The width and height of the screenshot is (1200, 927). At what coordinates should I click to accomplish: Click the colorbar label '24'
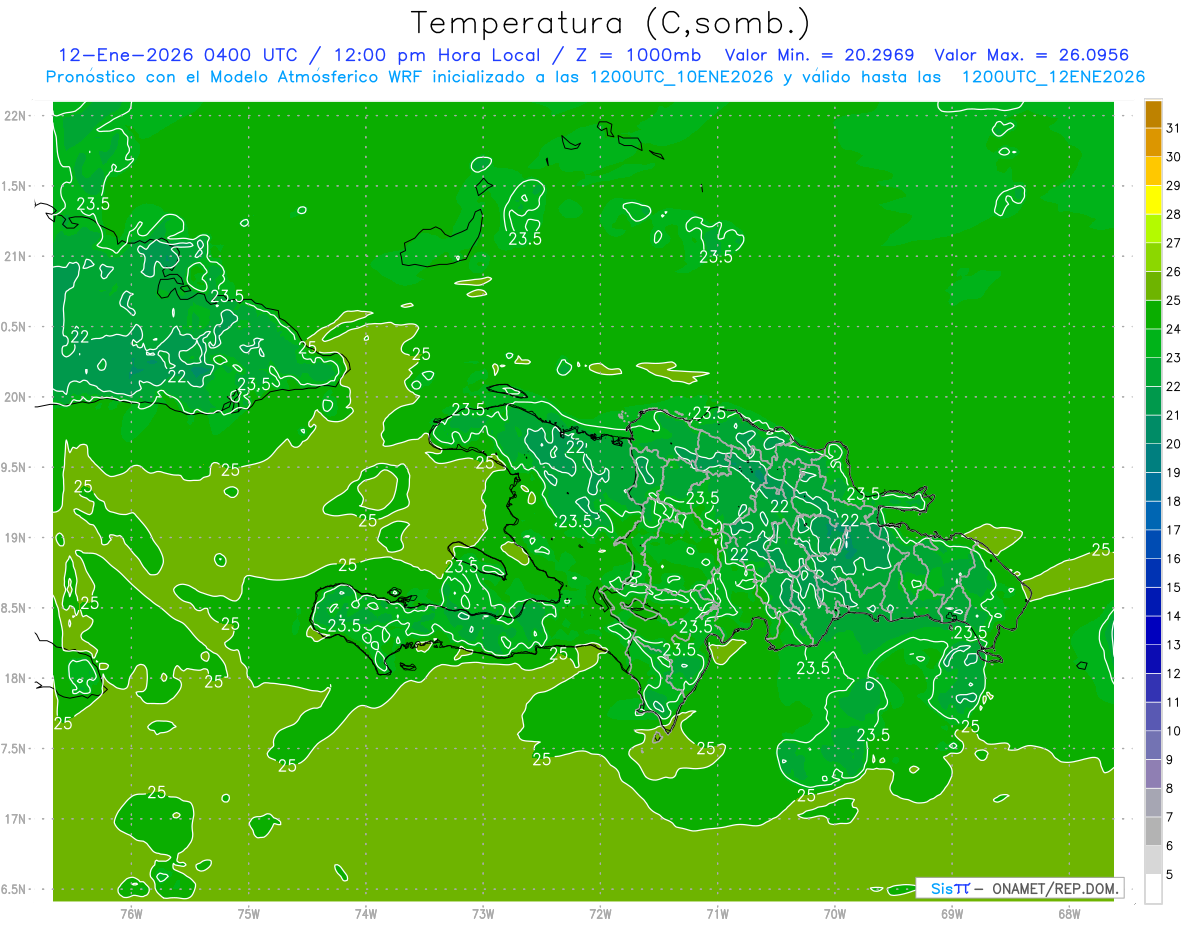[1174, 329]
